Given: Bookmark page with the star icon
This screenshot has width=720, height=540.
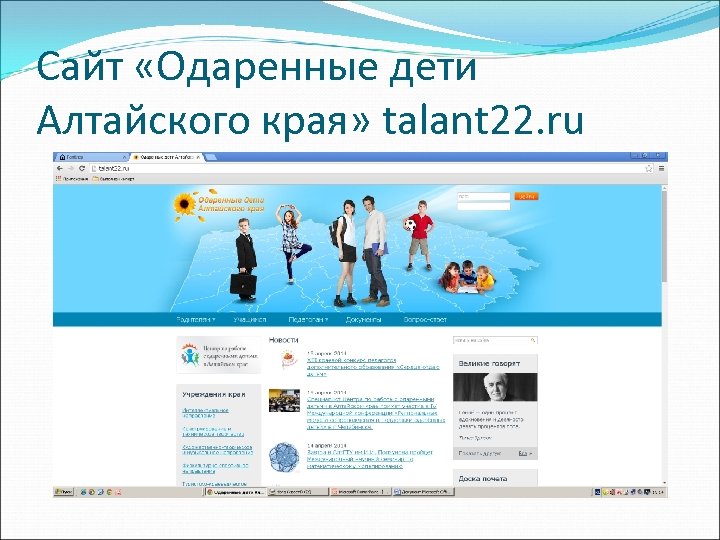Looking at the screenshot, I should pos(648,169).
